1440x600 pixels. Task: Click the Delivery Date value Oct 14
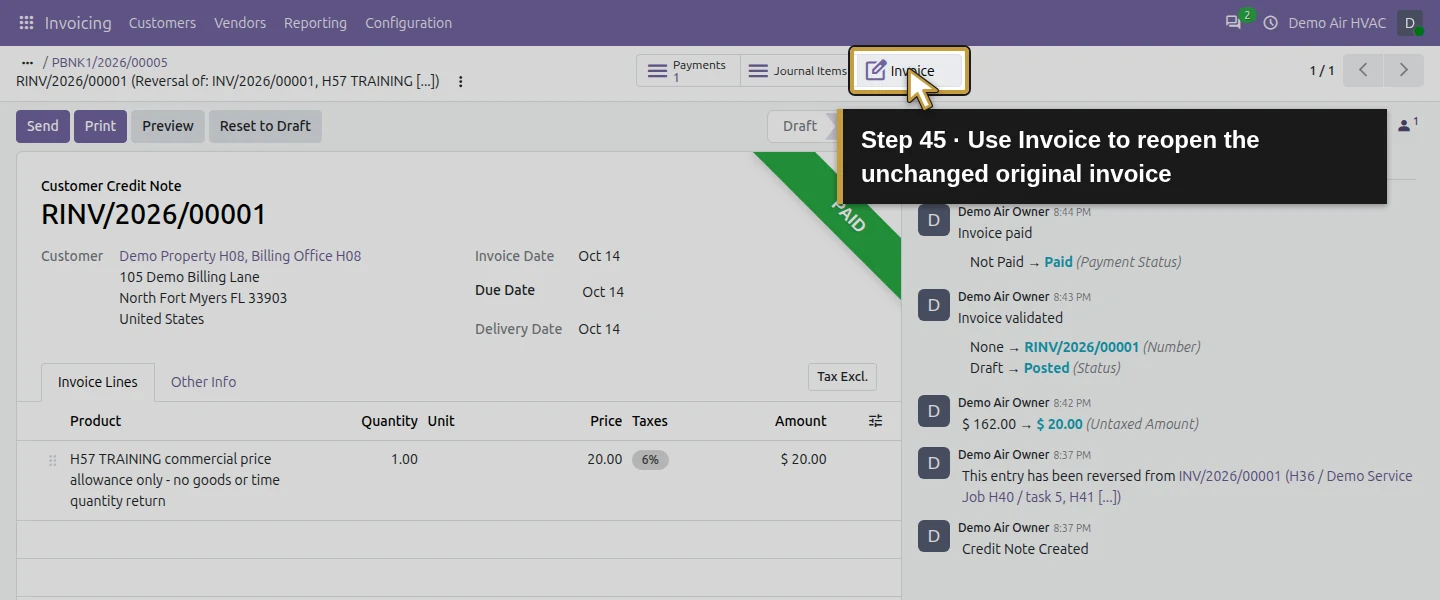(x=599, y=329)
